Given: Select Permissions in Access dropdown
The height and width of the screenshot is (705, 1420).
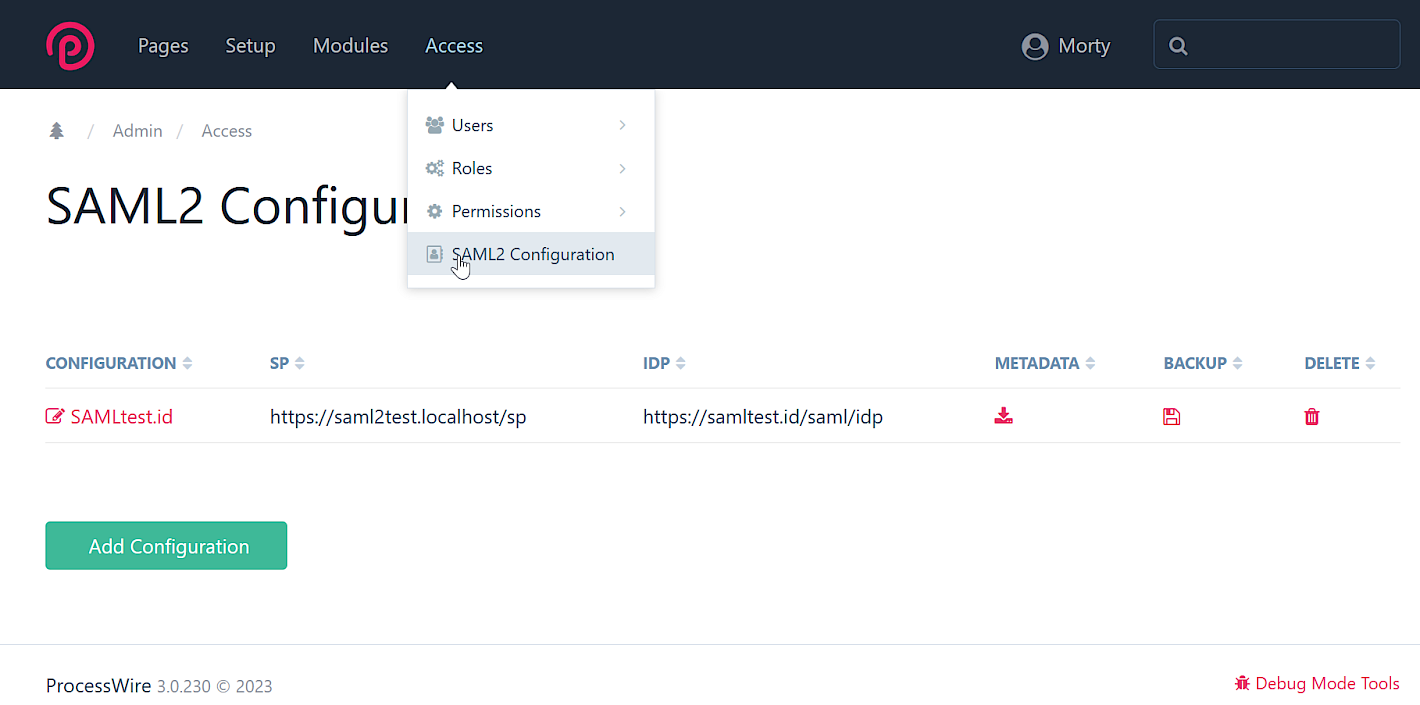Looking at the screenshot, I should [531, 211].
